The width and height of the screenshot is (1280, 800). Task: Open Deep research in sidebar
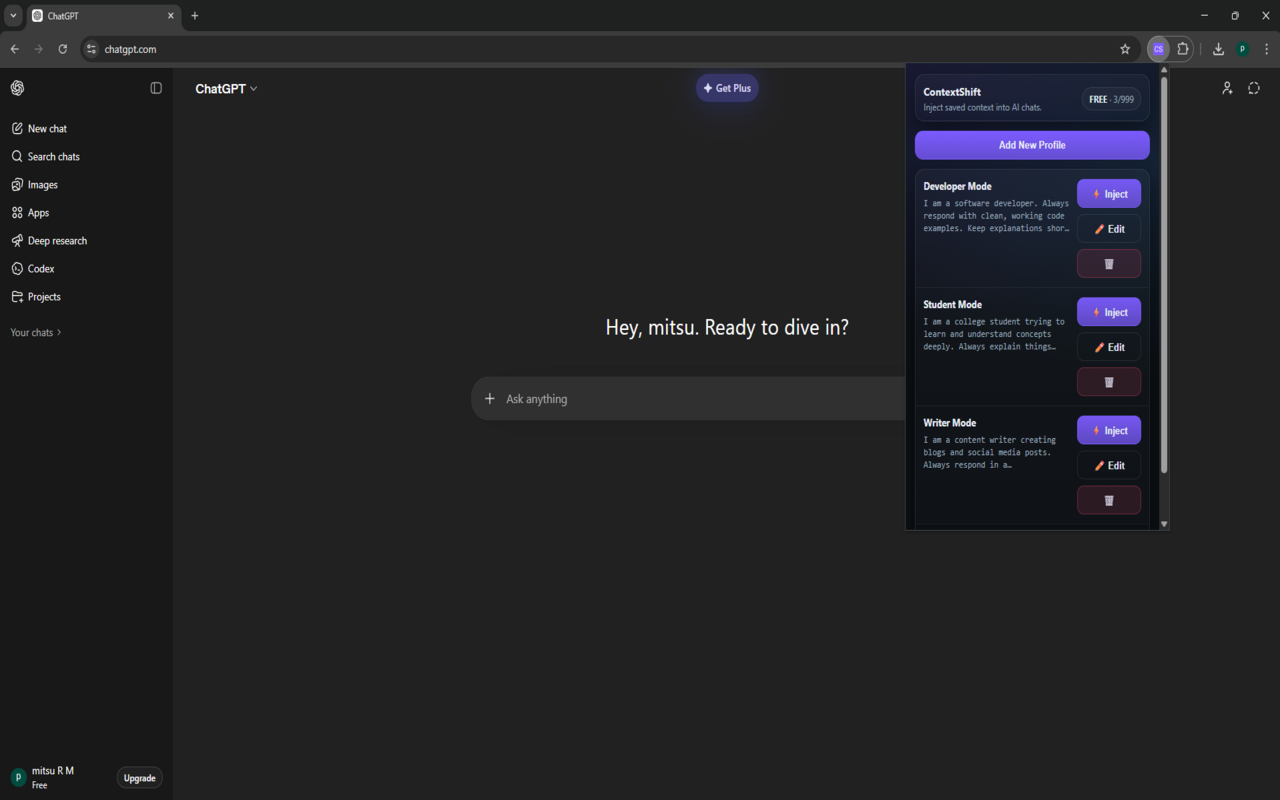point(57,241)
